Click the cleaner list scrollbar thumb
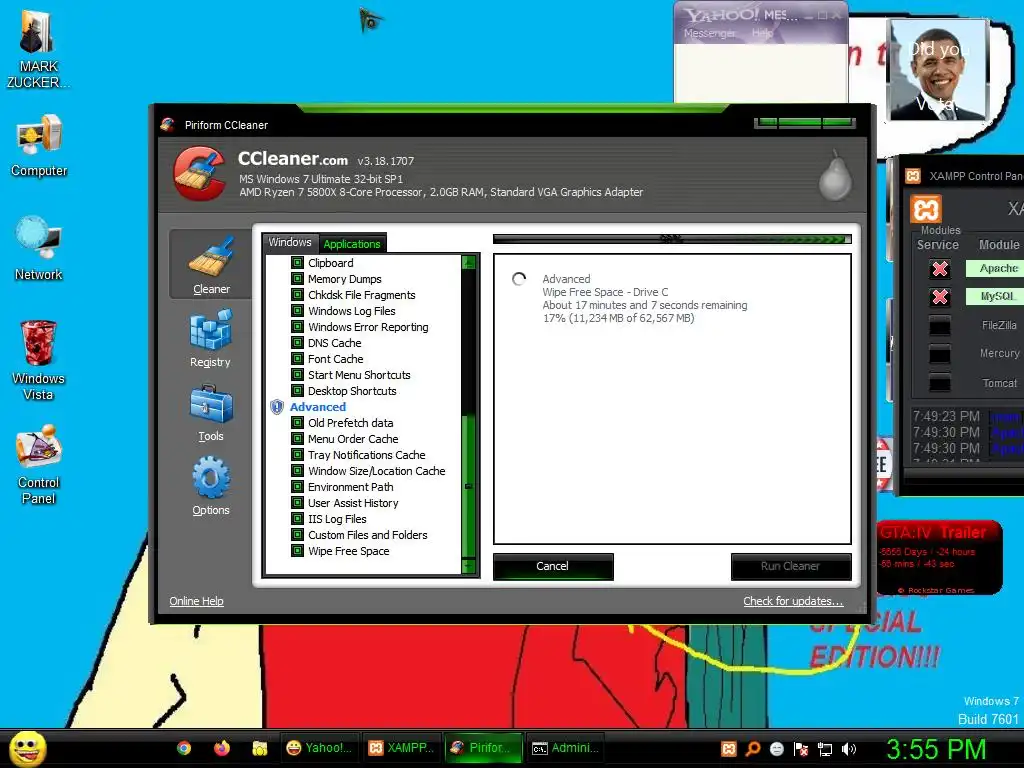 468,486
